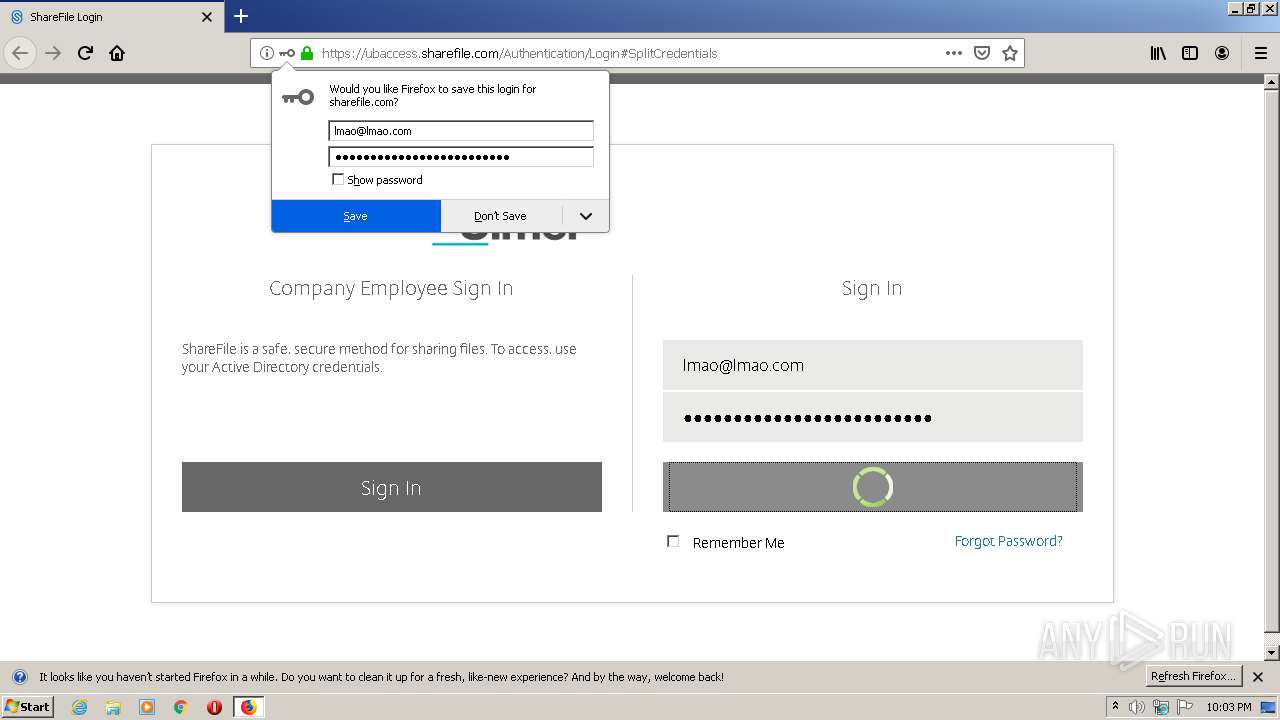
Task: Open the network tray icon
Action: [x=1161, y=707]
